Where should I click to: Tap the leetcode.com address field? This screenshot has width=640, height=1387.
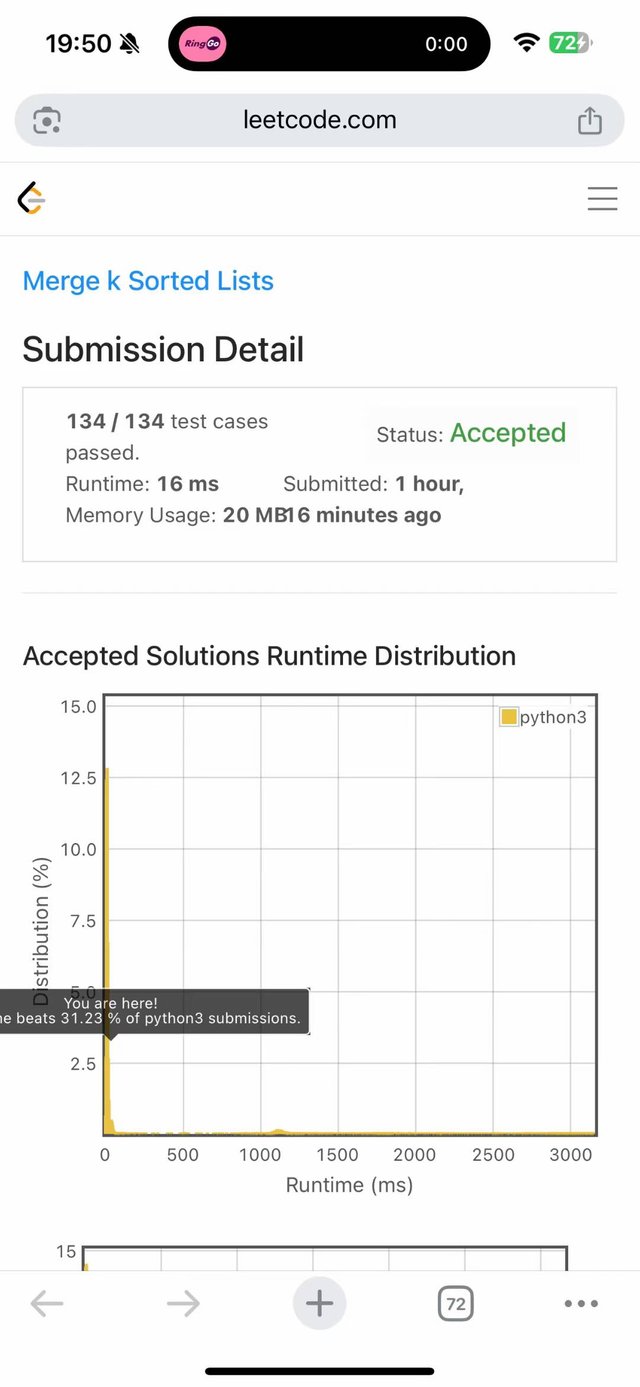(320, 121)
